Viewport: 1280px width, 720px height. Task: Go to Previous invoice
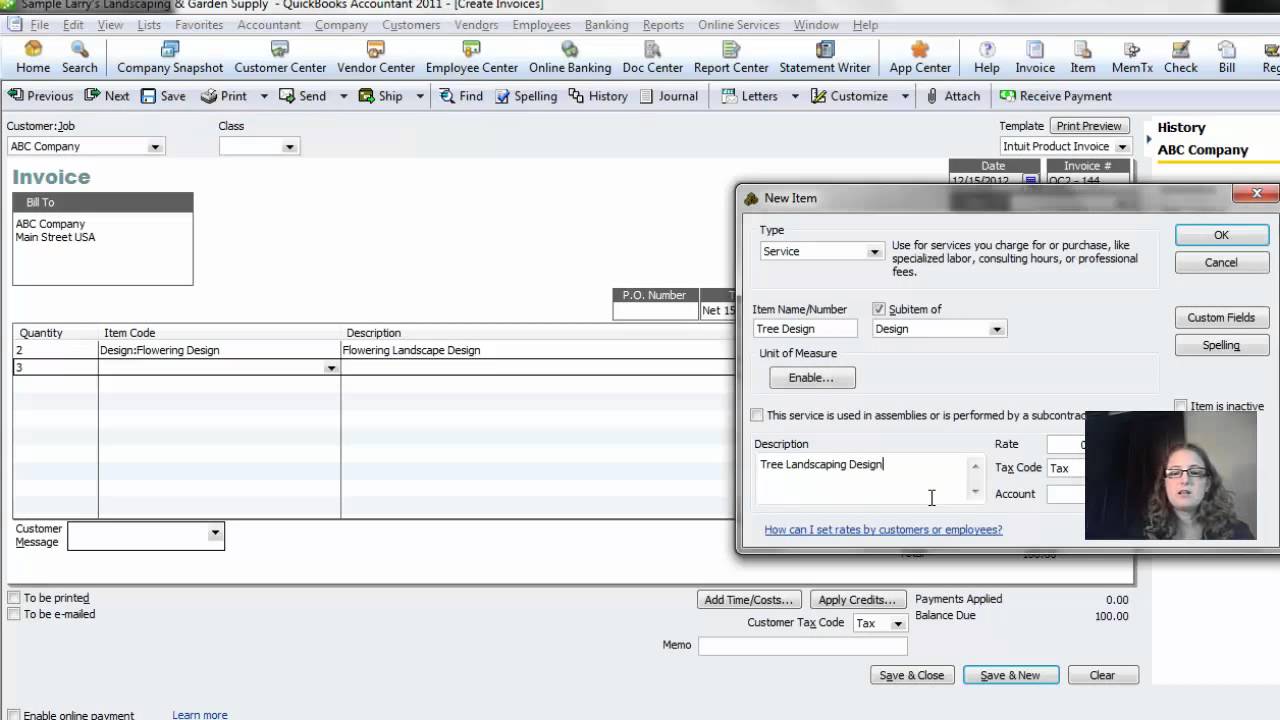point(40,96)
